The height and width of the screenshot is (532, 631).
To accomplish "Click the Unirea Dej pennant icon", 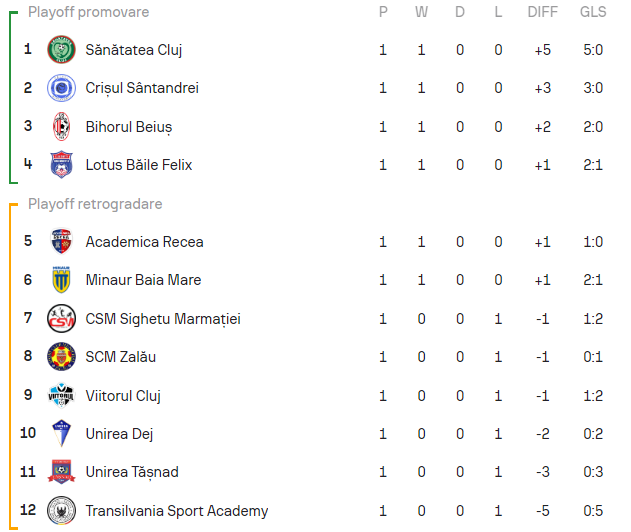I will click(61, 433).
